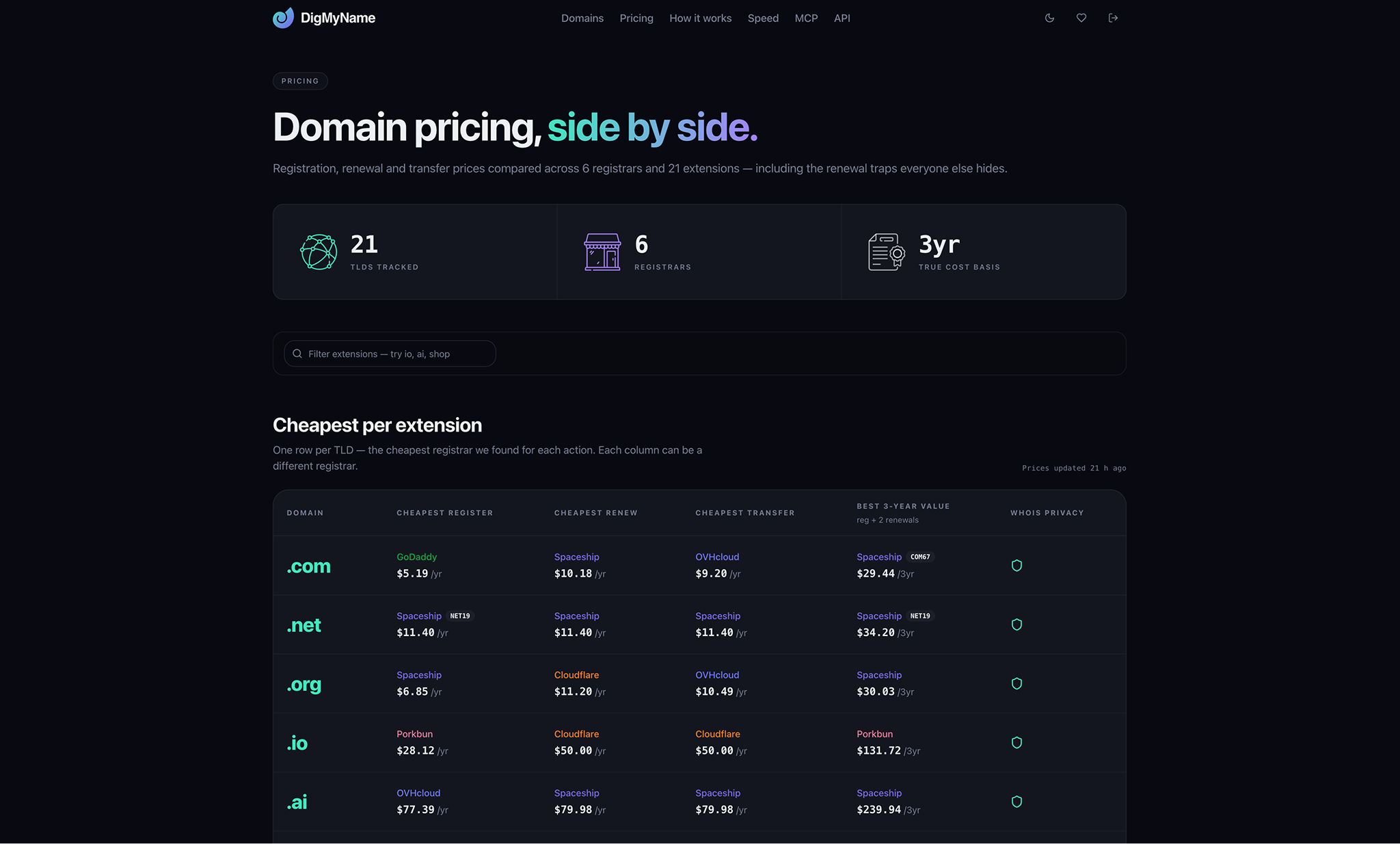Screen dimensions: 1400x844
Task: Click the DigMyName brand name link
Action: 338,18
